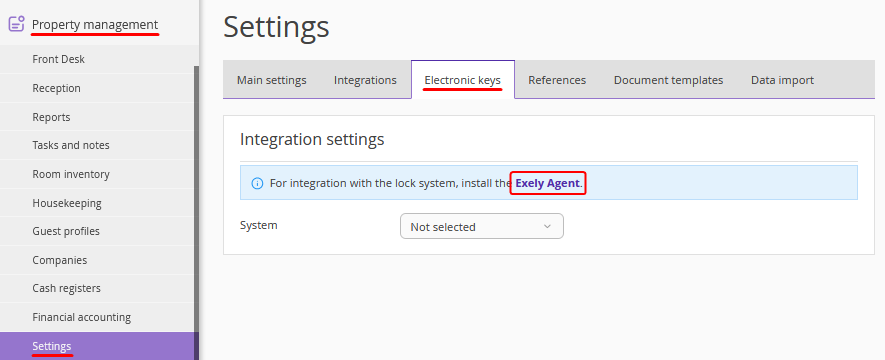This screenshot has height=360, width=885.
Task: Select the Electronic keys tab
Action: tap(463, 80)
